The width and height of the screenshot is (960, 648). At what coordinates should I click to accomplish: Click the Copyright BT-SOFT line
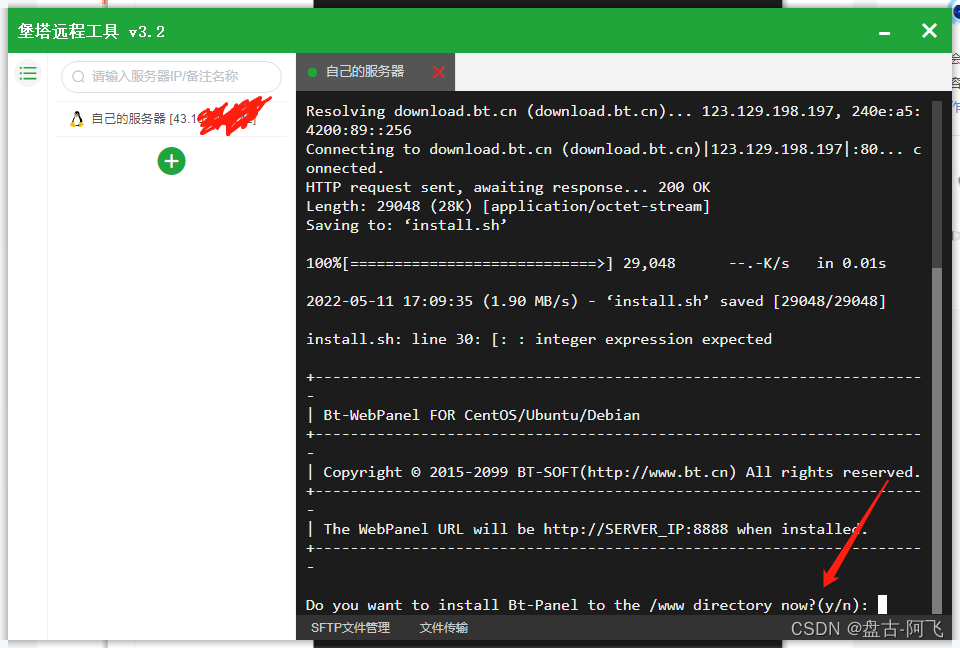(615, 472)
